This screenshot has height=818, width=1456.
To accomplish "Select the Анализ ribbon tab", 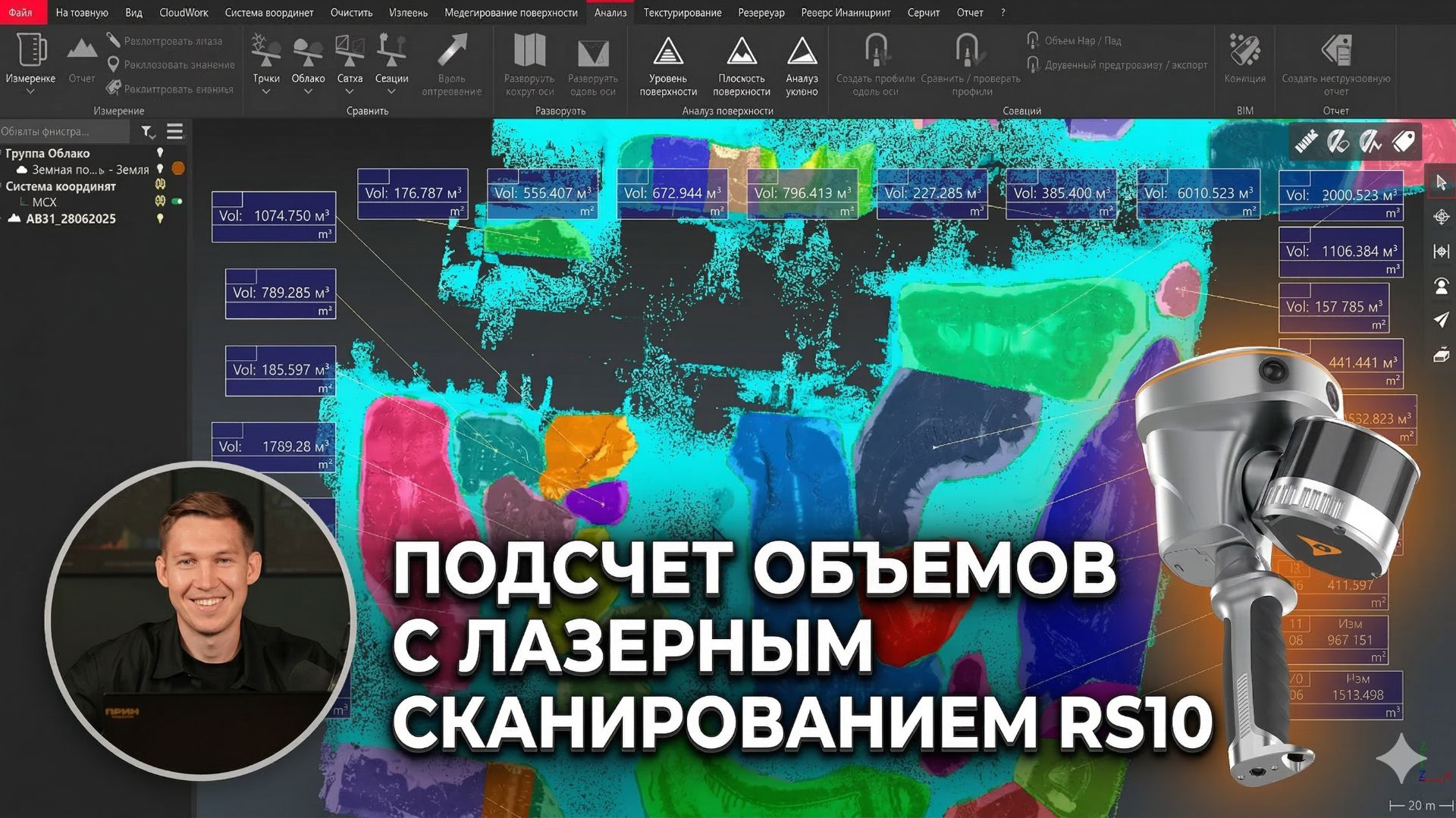I will [610, 12].
